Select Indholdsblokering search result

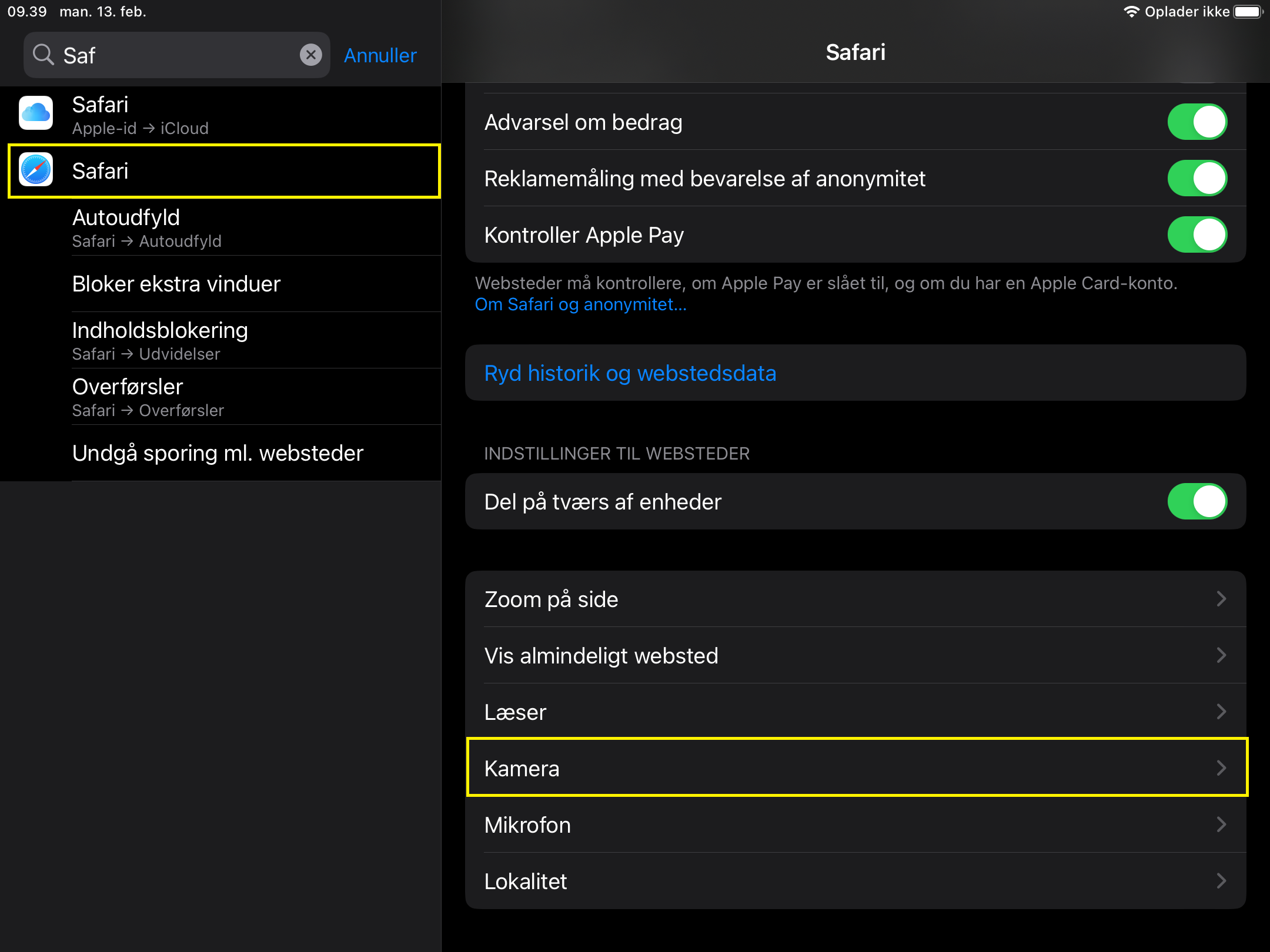pos(220,340)
